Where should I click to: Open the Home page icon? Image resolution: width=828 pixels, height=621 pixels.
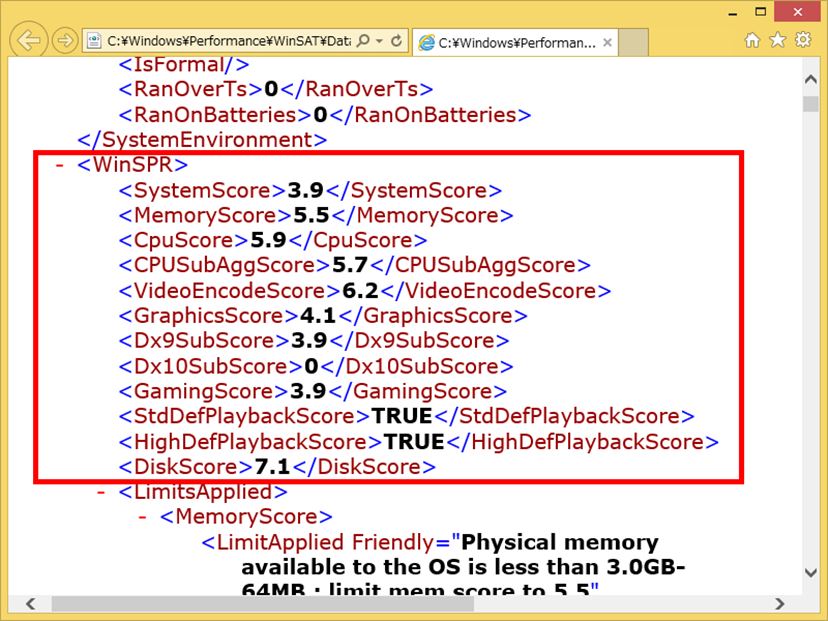coord(752,40)
